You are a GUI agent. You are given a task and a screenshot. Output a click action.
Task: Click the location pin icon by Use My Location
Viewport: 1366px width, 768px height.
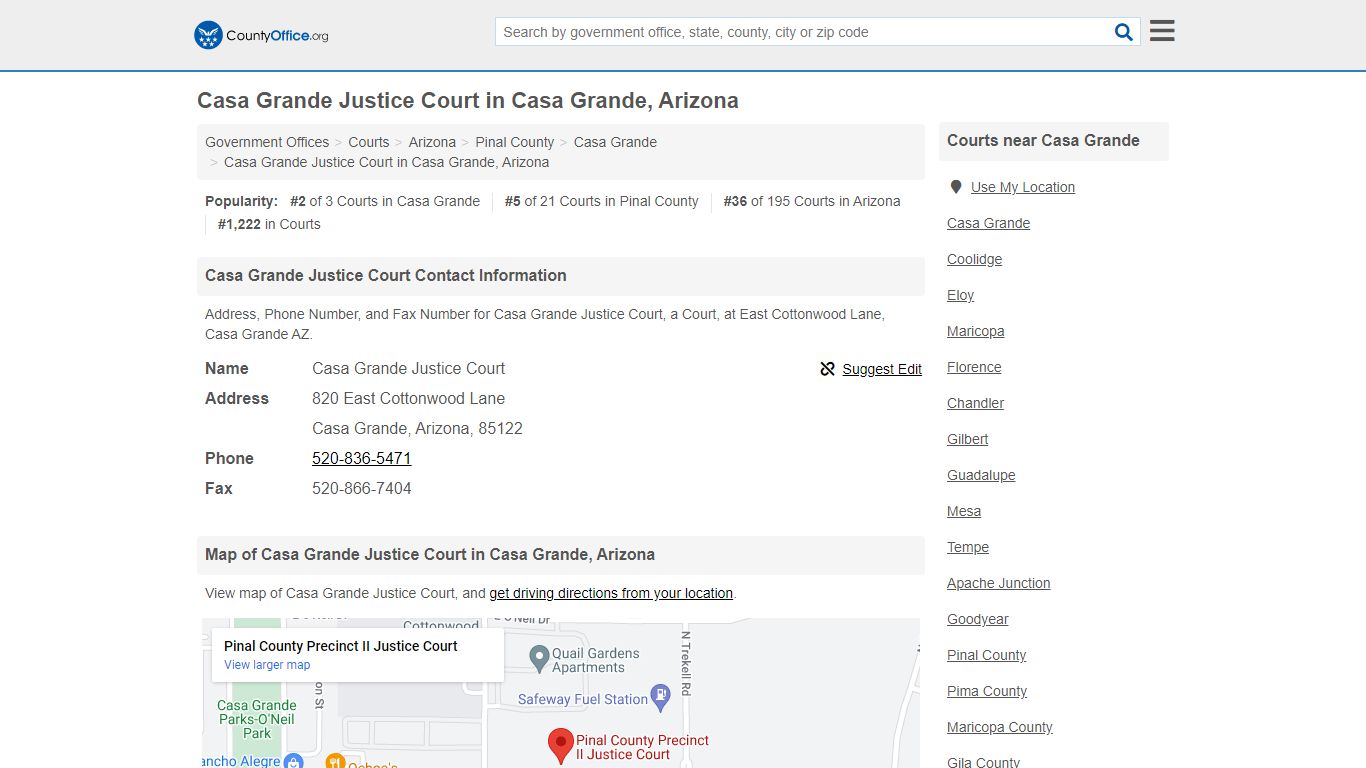point(956,187)
